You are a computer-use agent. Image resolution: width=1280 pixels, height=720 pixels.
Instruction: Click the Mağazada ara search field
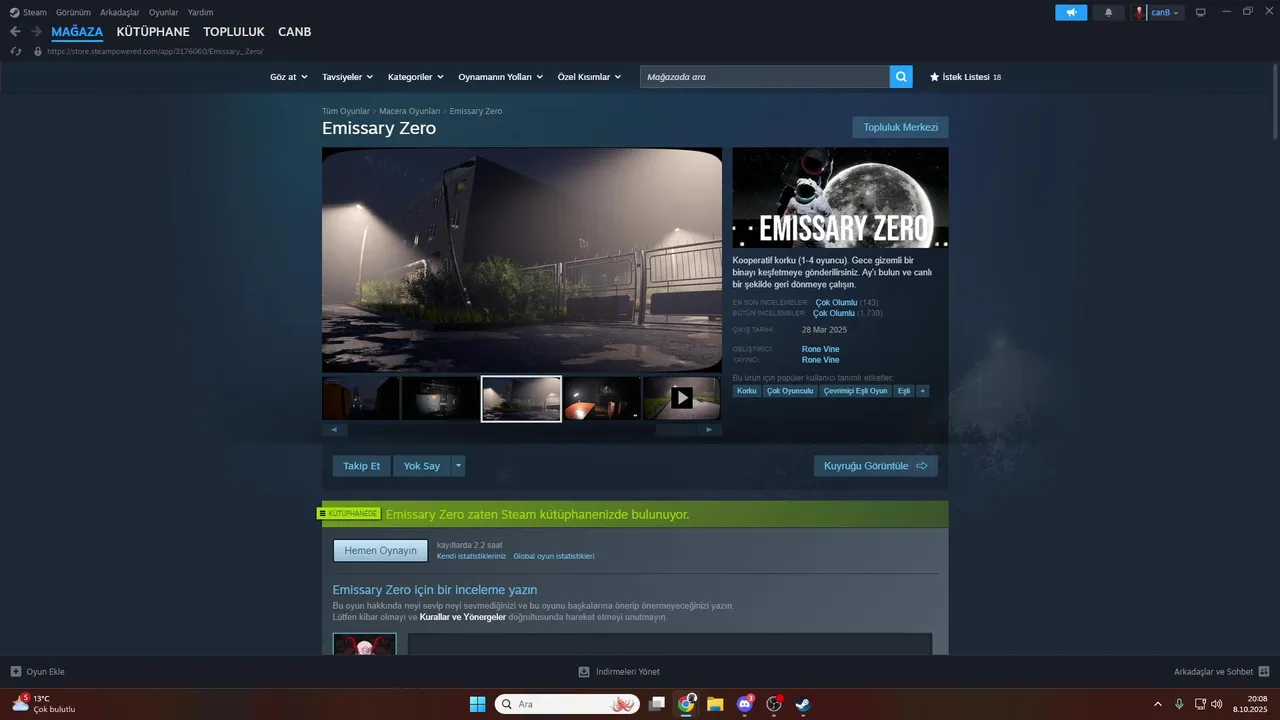[765, 76]
